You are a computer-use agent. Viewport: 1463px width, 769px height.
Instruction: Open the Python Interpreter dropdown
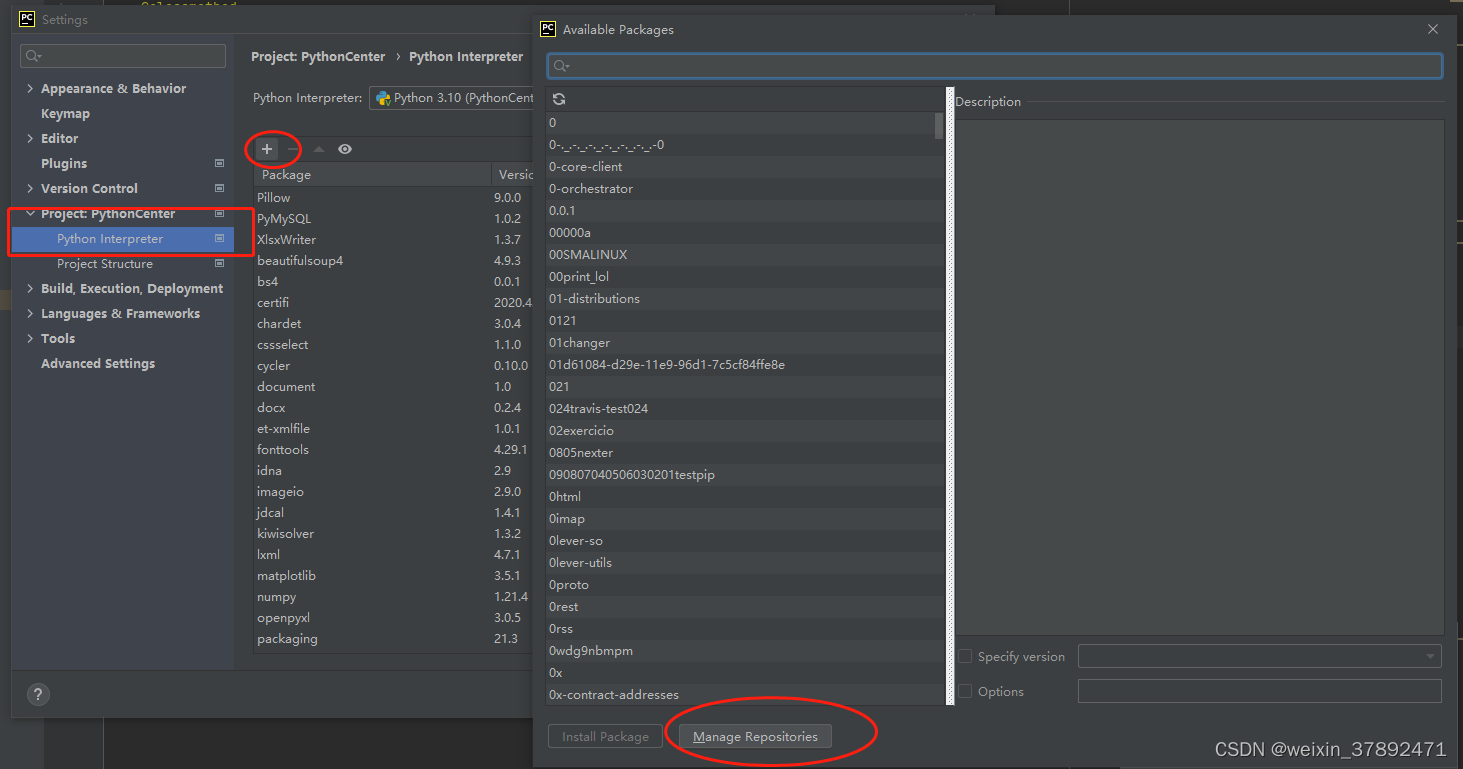(x=452, y=98)
